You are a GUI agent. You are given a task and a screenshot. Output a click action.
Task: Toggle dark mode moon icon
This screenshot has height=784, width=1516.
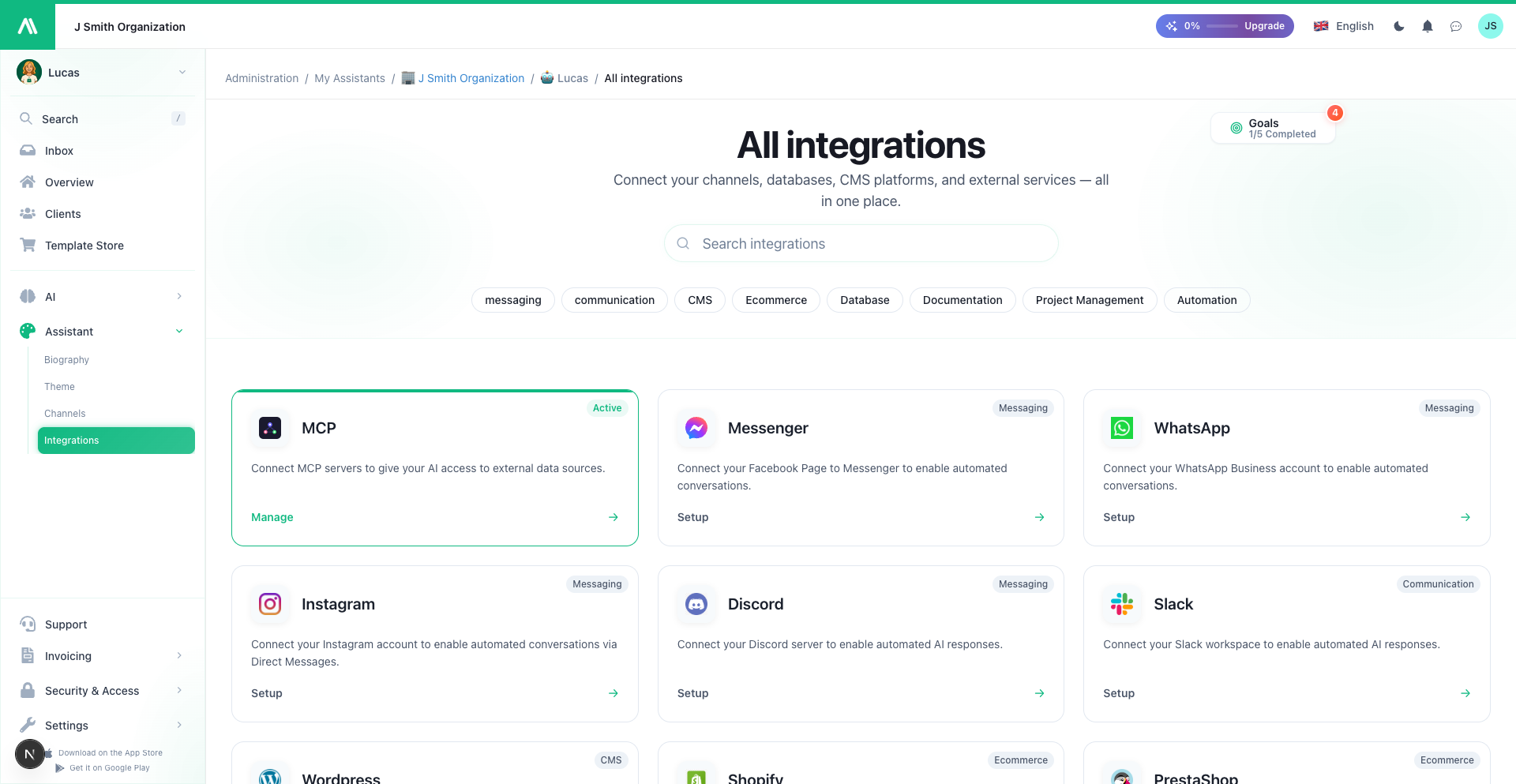(x=1399, y=26)
